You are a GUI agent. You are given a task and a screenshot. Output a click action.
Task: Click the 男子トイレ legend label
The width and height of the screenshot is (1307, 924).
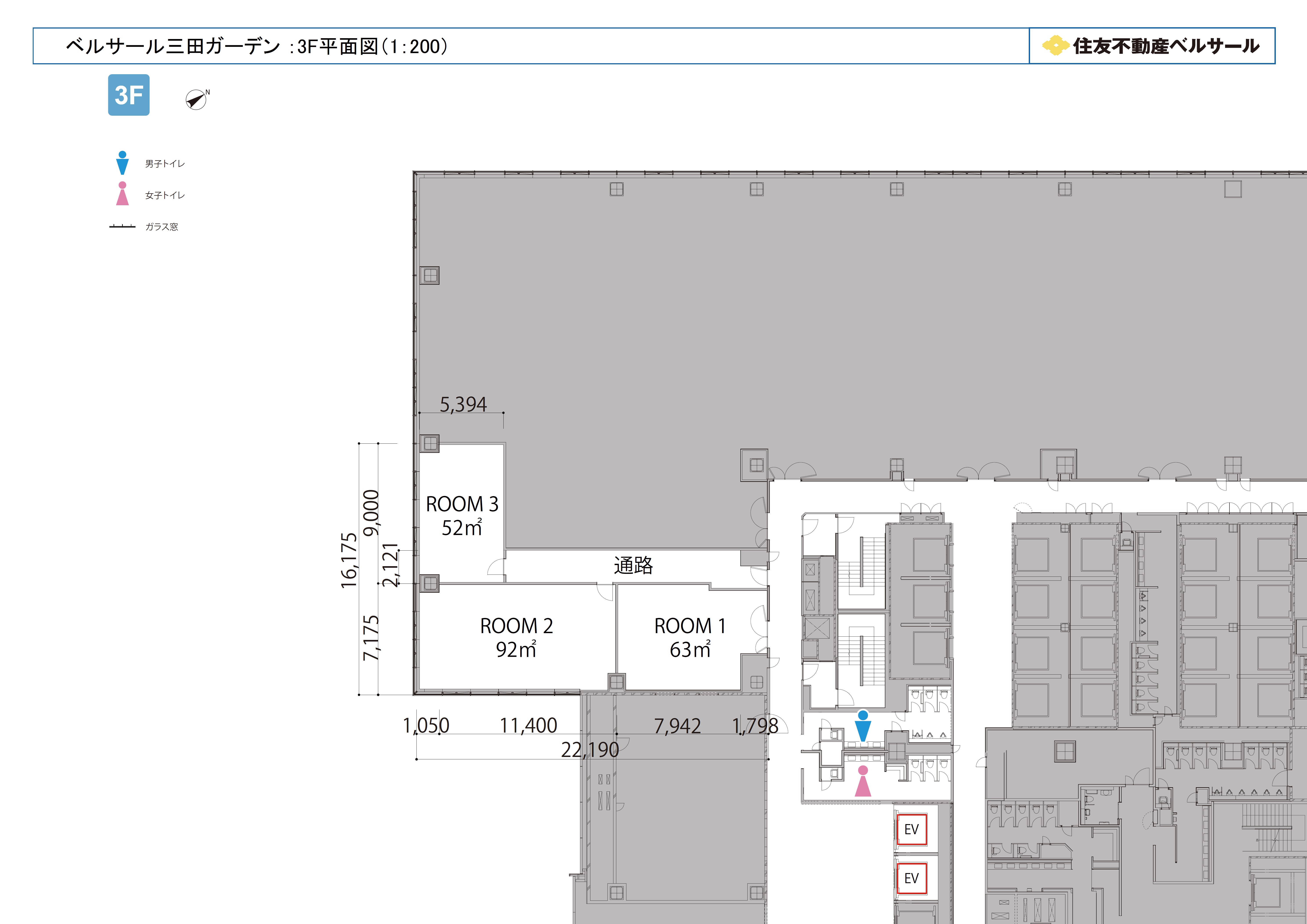coord(165,164)
